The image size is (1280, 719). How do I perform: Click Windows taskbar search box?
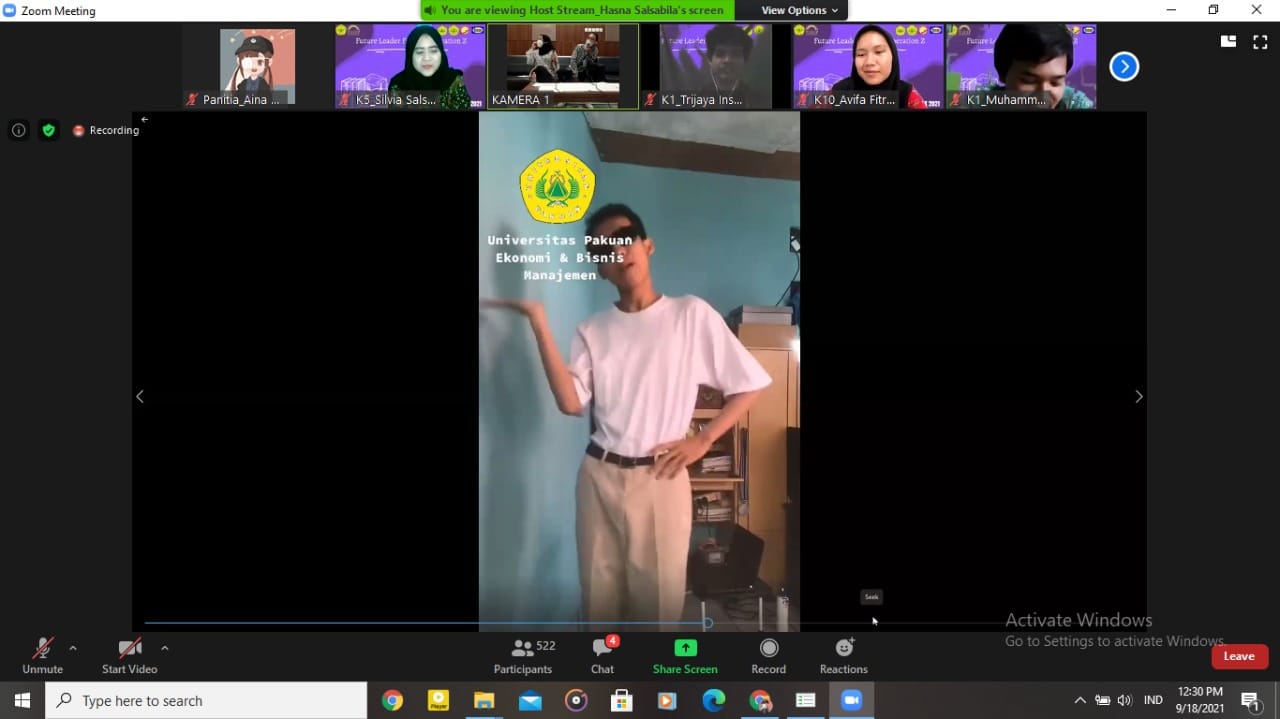(206, 701)
